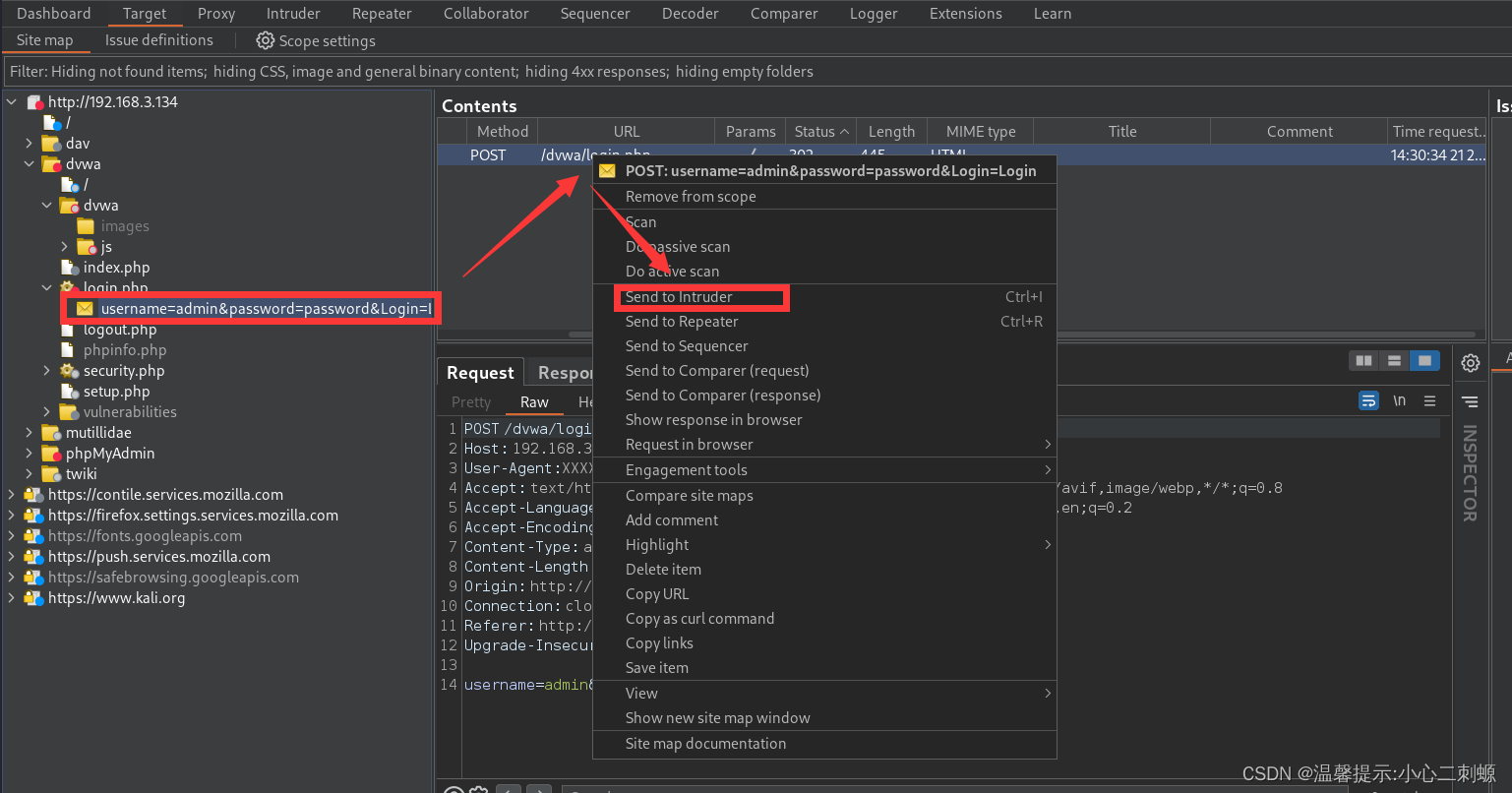
Task: Choose Site map documentation
Action: (824, 744)
